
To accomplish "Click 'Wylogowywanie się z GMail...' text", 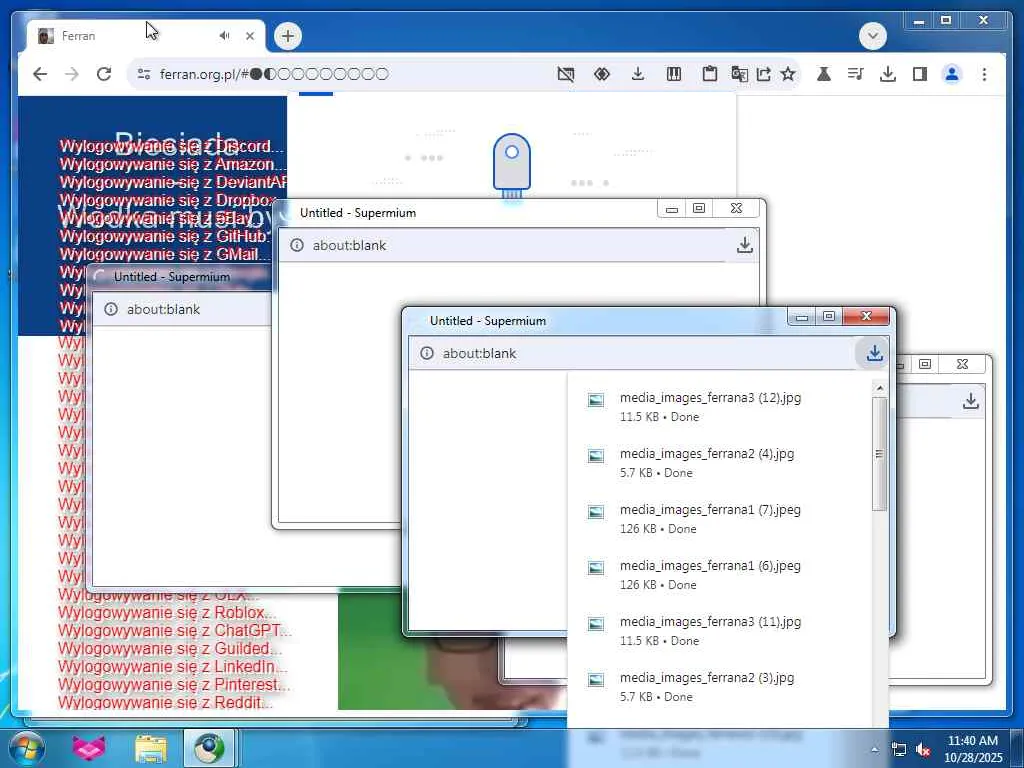I will (165, 254).
